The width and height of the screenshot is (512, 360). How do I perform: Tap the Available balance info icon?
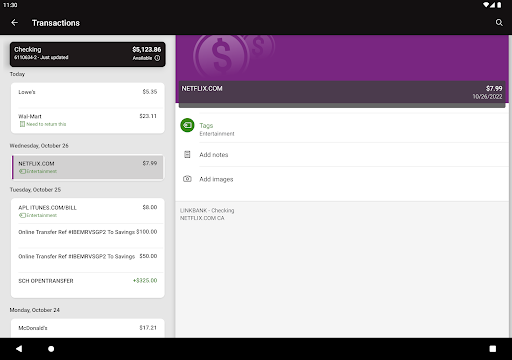157,58
